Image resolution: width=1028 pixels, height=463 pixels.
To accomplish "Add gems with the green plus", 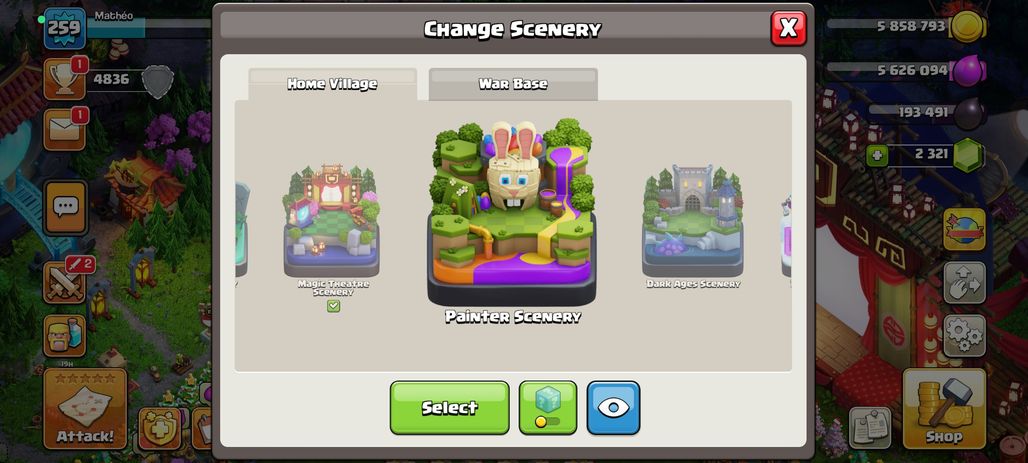I will pos(877,155).
